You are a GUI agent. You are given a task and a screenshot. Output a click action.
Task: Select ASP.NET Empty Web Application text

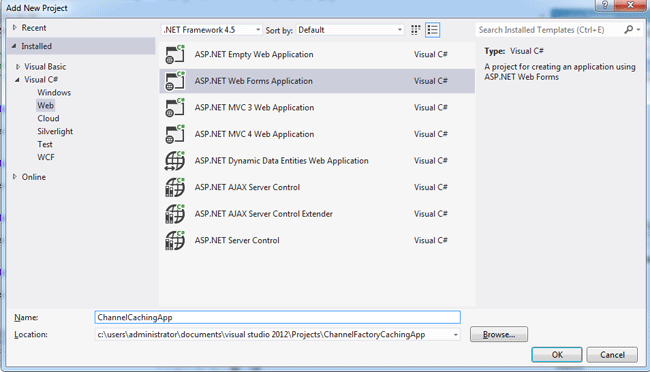pos(254,54)
